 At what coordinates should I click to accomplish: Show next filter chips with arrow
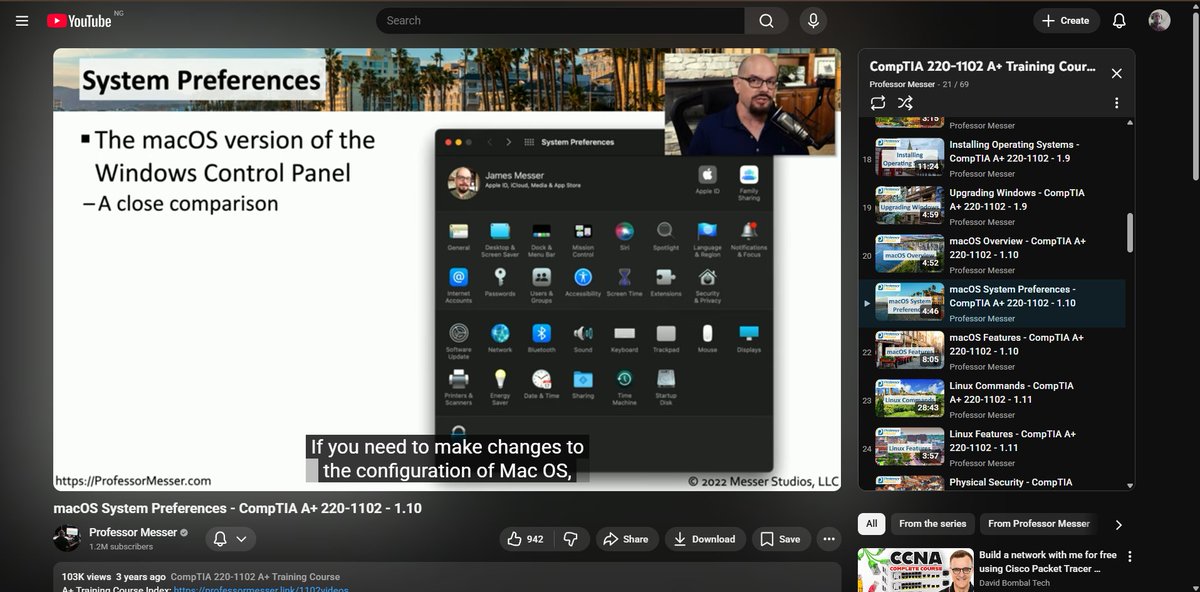coord(1118,525)
